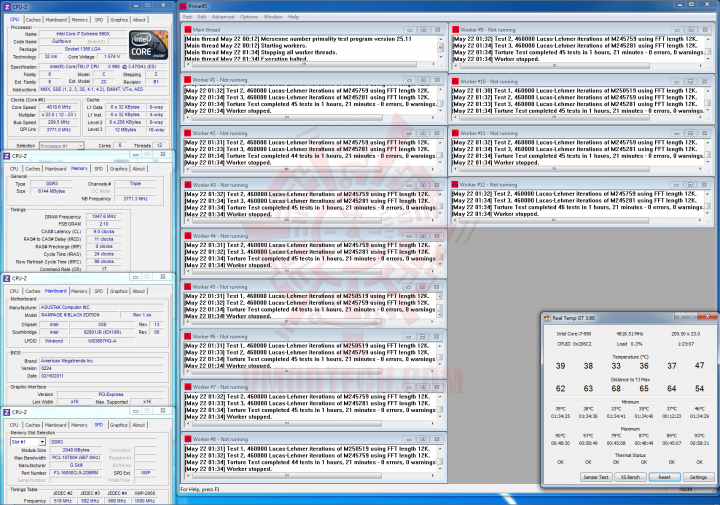Open Graphics tab in top CPU-Z window
The height and width of the screenshot is (505, 720).
(119, 20)
